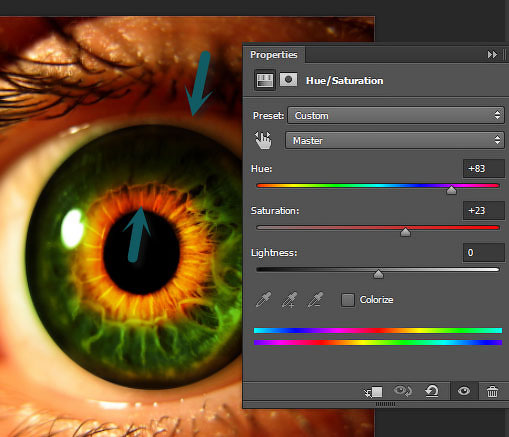
Task: Click the layer mask icon
Action: tap(288, 80)
